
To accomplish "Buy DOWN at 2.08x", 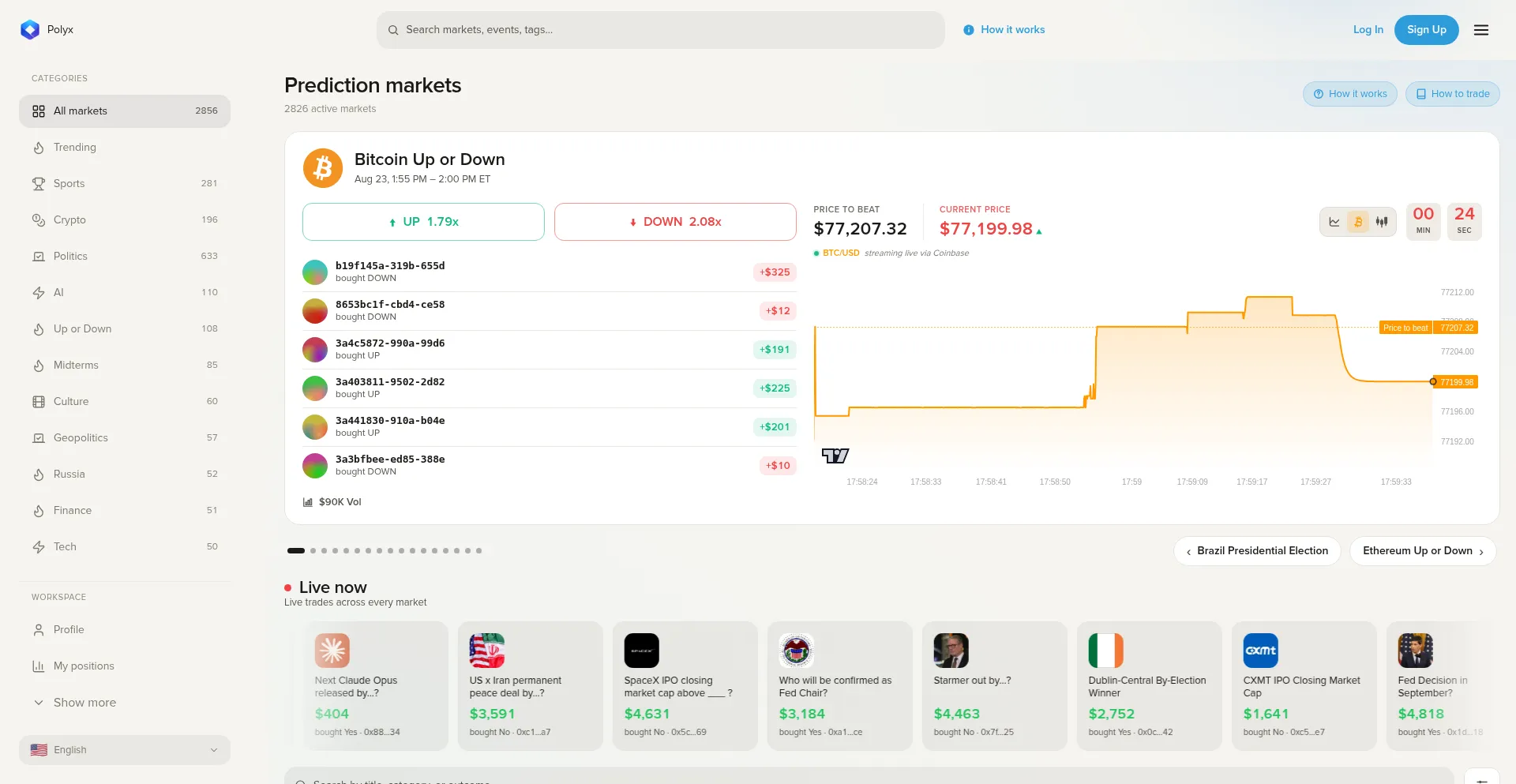I will click(675, 222).
